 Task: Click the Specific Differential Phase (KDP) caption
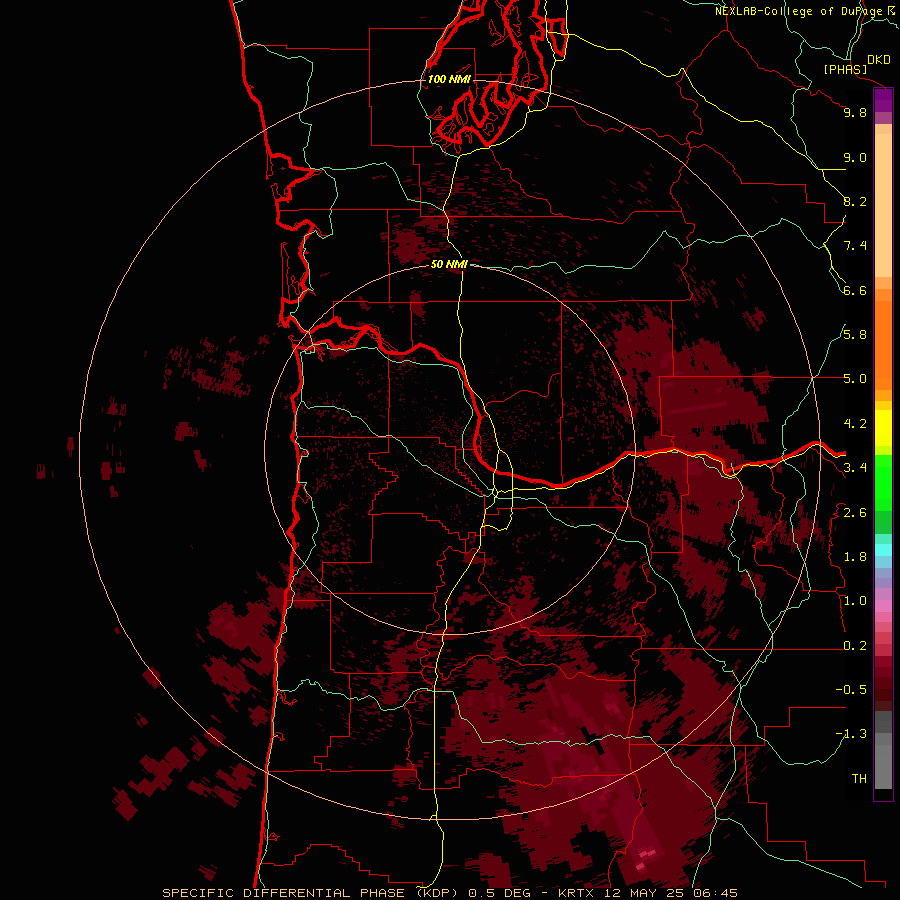(312, 893)
